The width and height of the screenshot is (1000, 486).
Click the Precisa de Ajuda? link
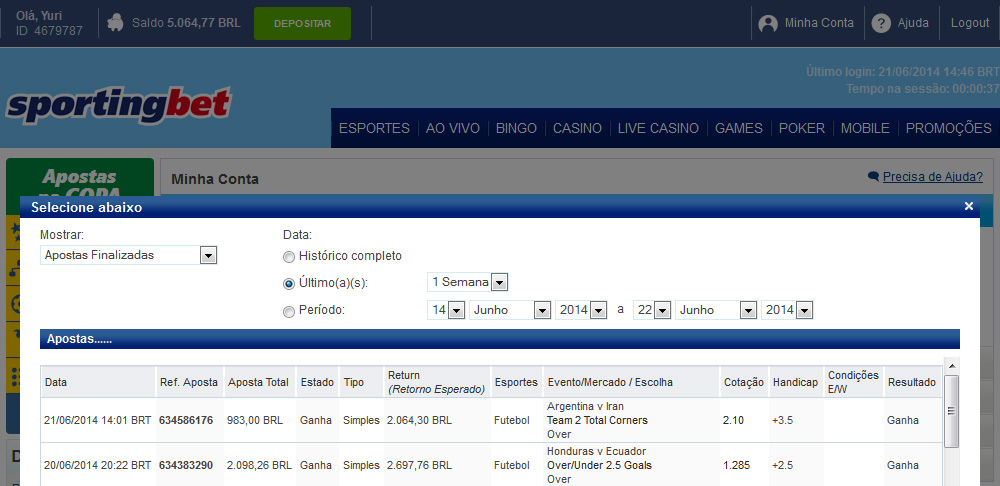932,177
